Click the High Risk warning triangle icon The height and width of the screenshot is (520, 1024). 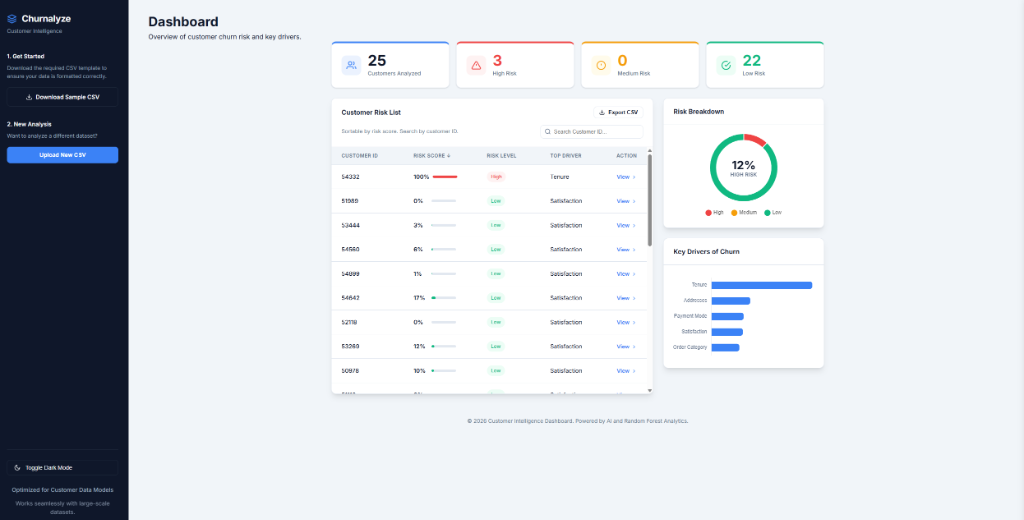coord(476,65)
